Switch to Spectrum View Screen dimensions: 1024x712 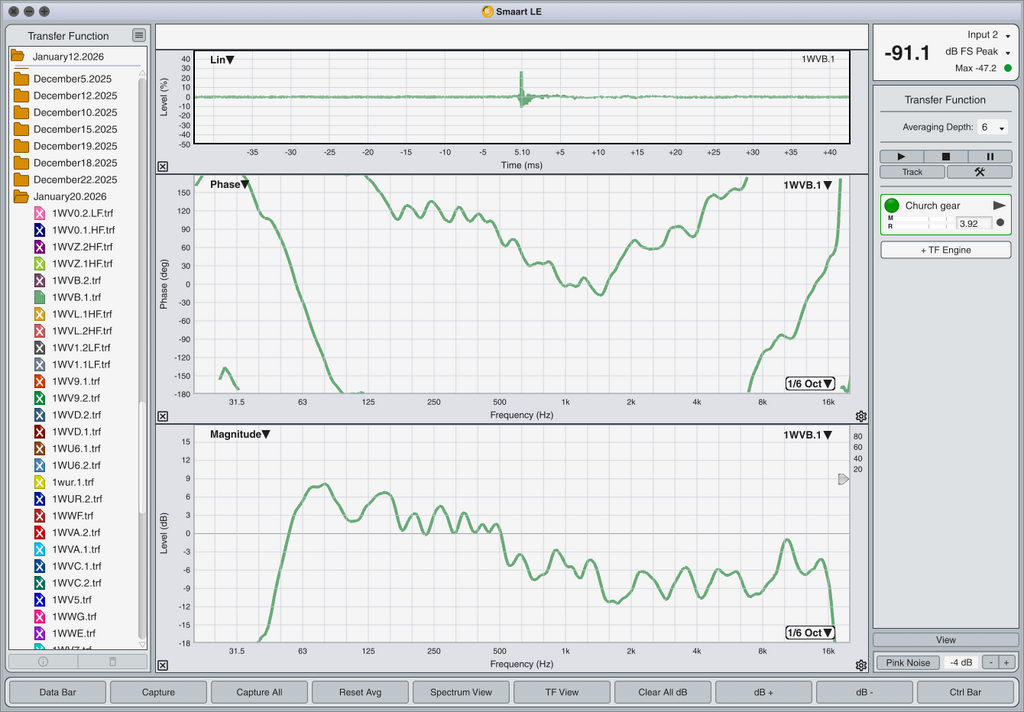[x=461, y=692]
